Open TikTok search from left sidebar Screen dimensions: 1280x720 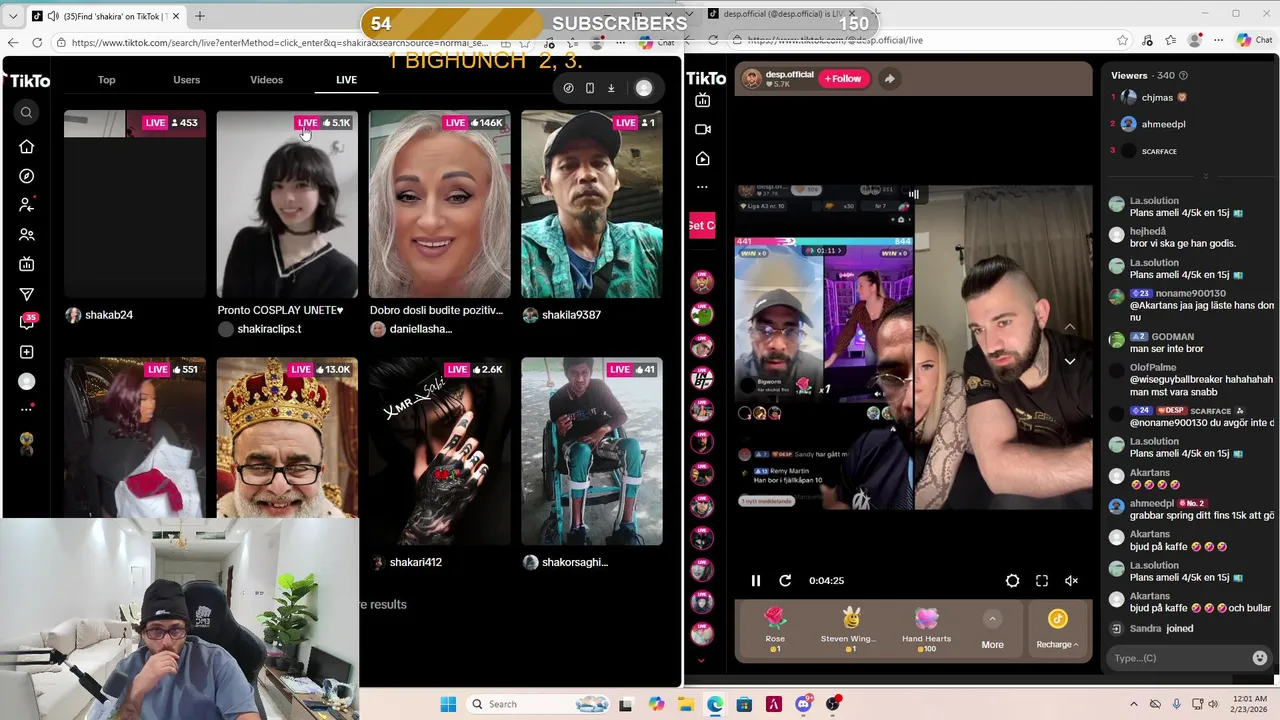27,112
